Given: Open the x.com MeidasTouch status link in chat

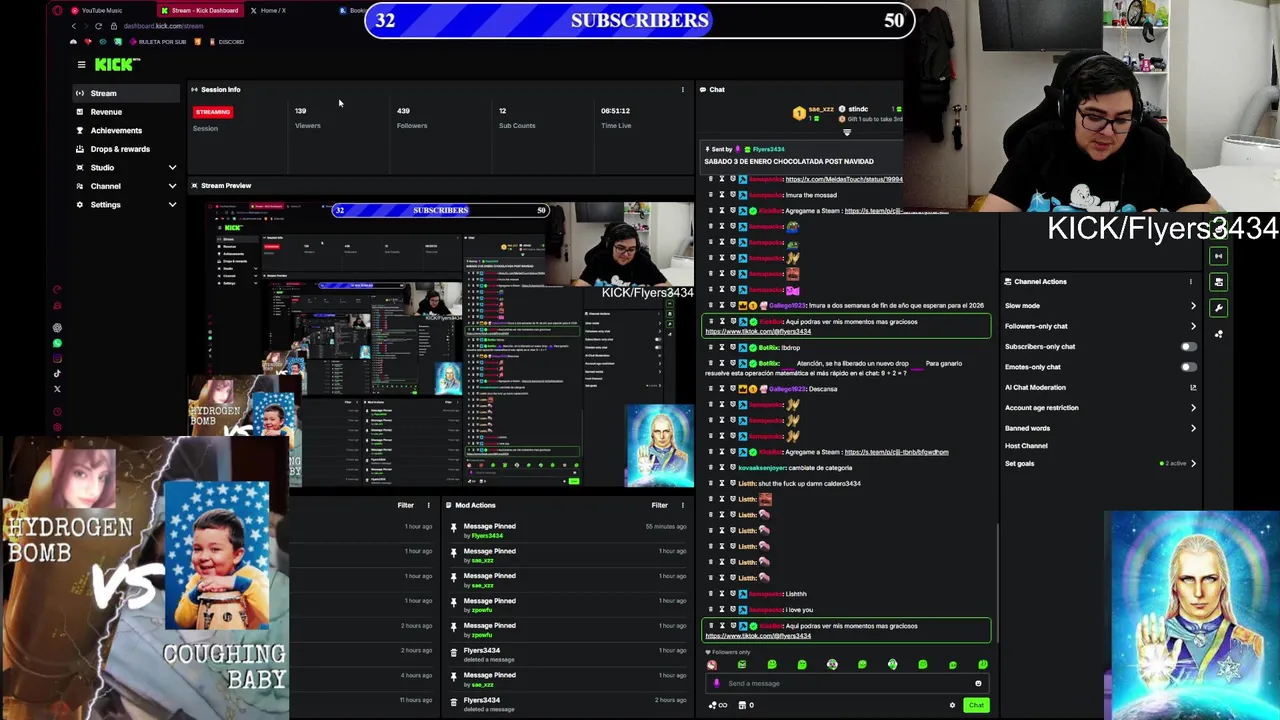Looking at the screenshot, I should pos(844,180).
